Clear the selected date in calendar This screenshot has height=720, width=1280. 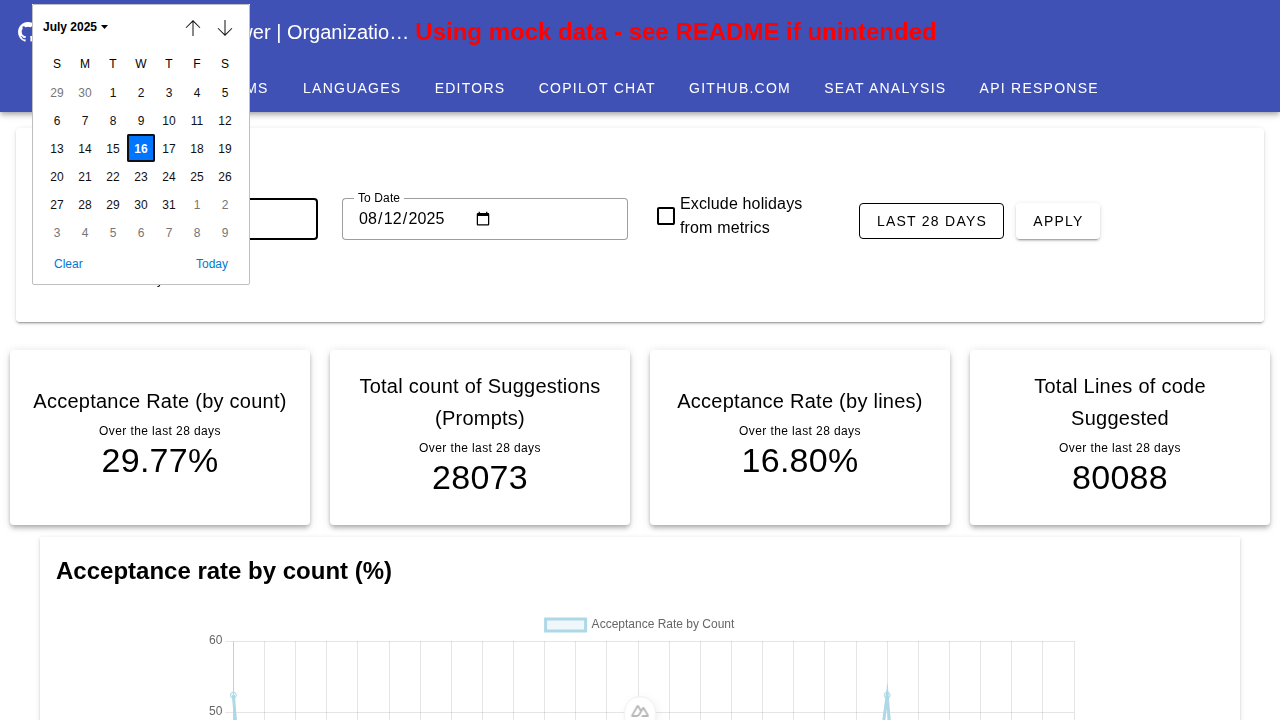coord(68,264)
